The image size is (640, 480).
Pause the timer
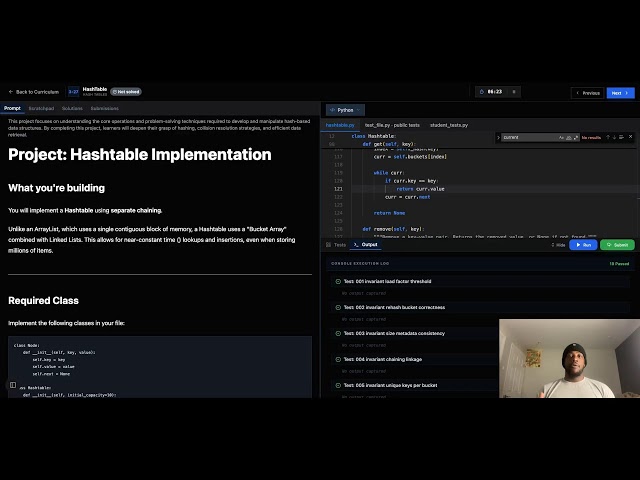coord(514,92)
